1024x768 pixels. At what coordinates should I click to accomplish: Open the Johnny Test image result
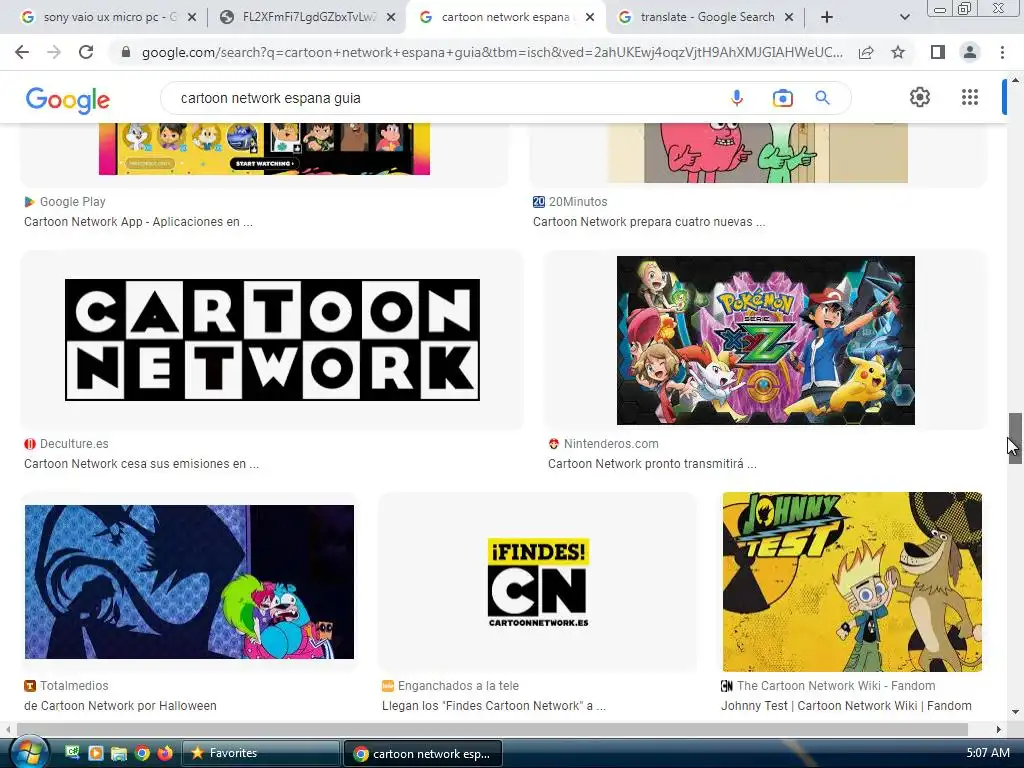pos(852,581)
